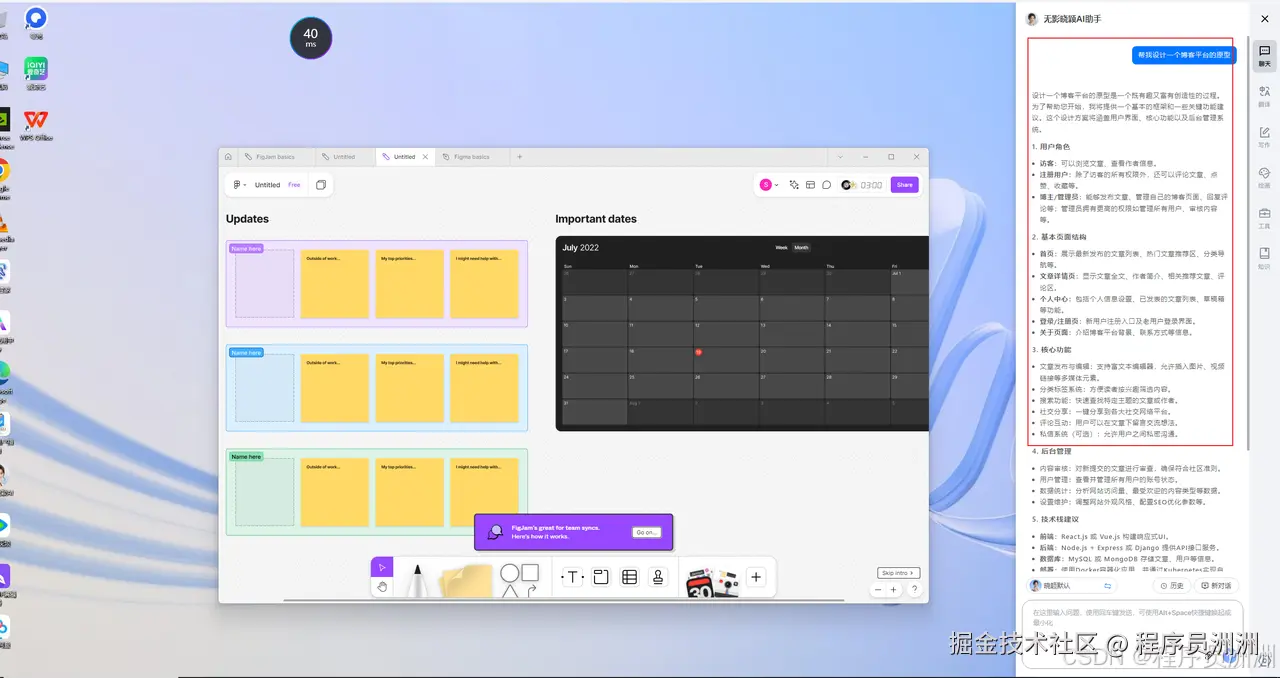Click the Free plan label
Screen dimensions: 1280x678
click(294, 185)
